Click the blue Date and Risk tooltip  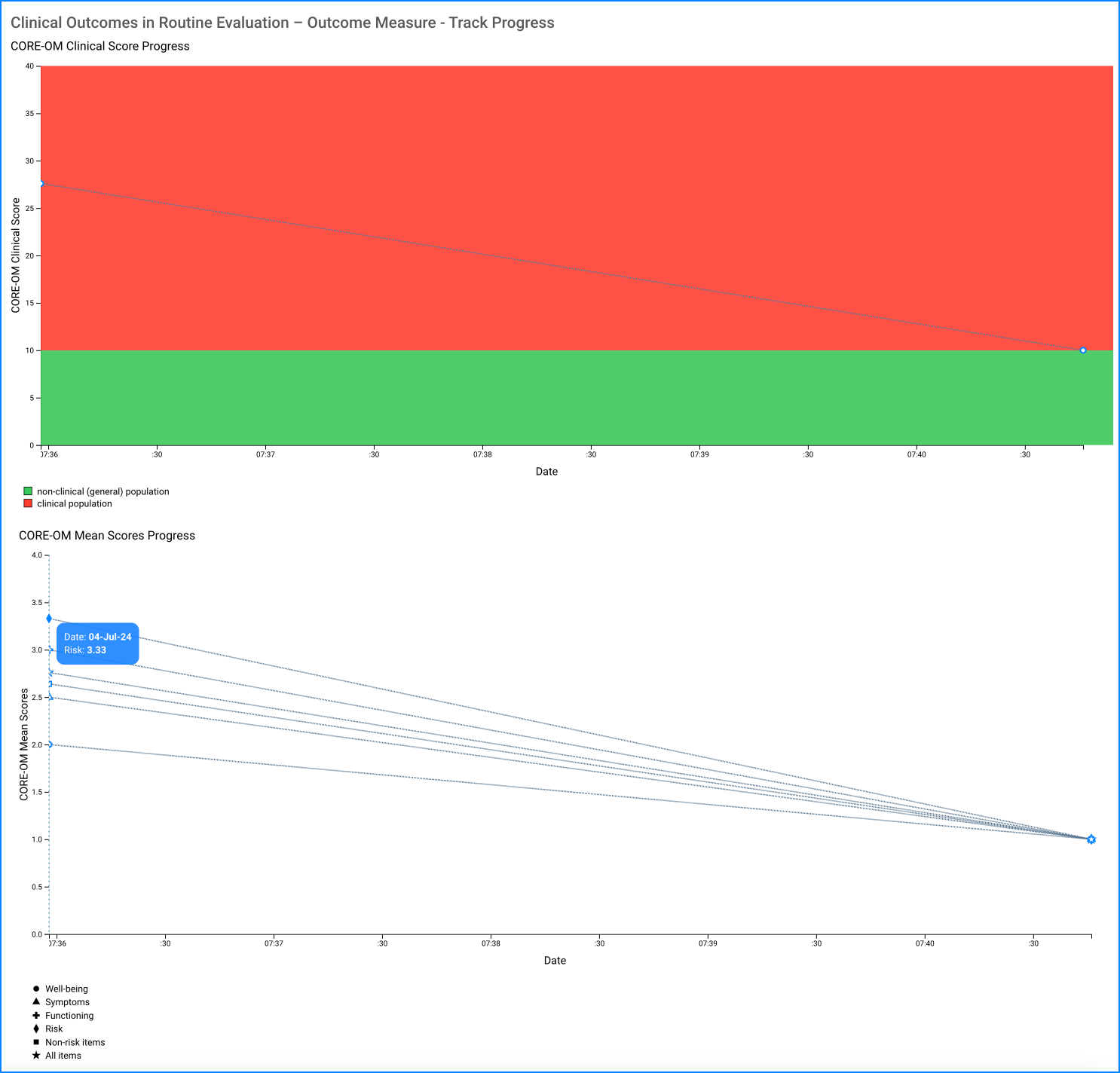98,643
